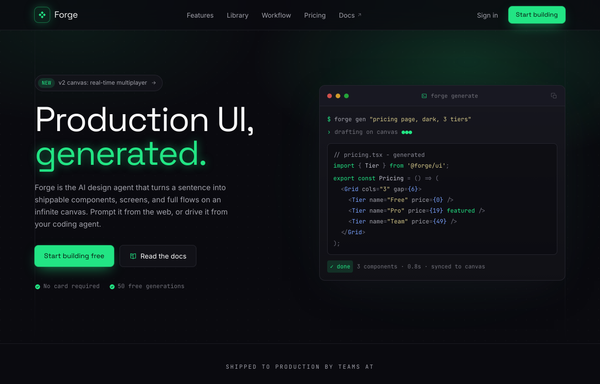Click the Tier name="Pro" code line
This screenshot has width=600, height=384.
pyautogui.click(x=416, y=210)
